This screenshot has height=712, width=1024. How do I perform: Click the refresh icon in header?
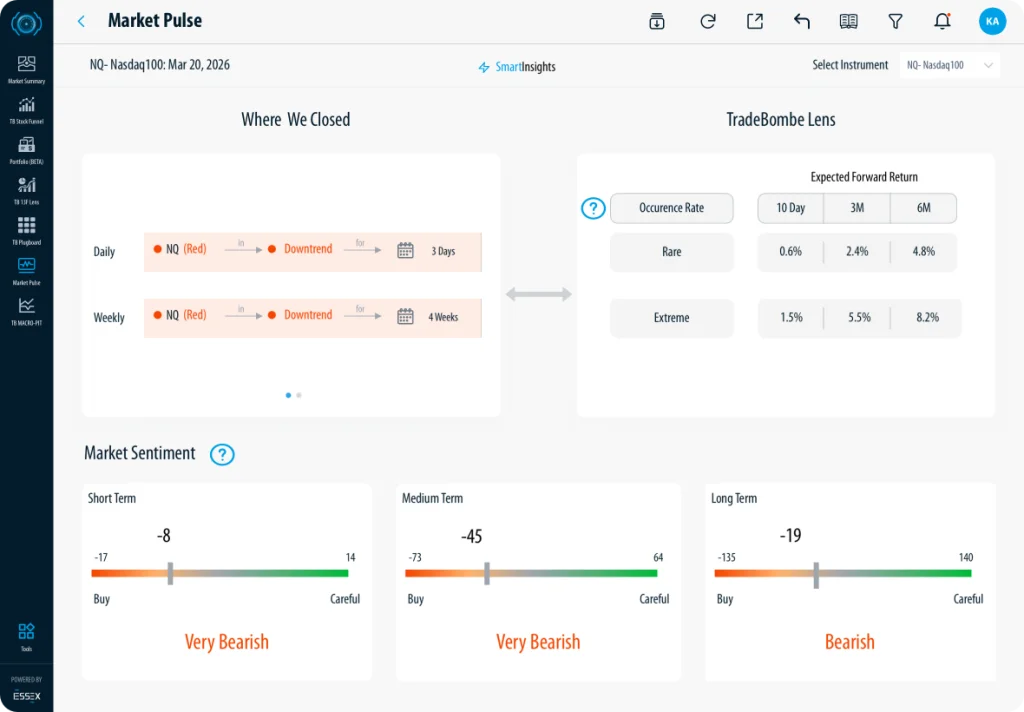708,21
